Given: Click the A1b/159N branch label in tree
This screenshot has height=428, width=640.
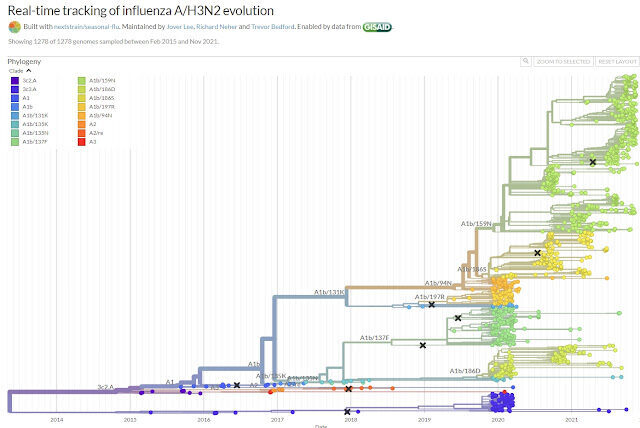Looking at the screenshot, I should [x=476, y=224].
